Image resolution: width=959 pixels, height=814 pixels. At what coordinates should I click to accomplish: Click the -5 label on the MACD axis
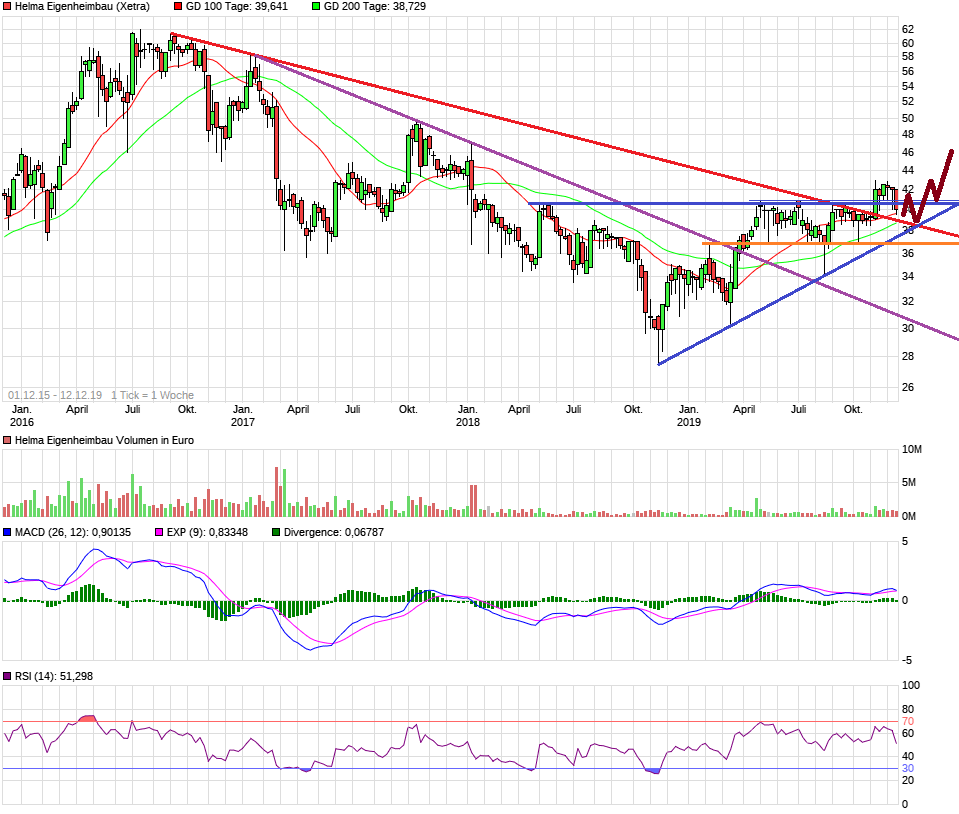tap(906, 660)
